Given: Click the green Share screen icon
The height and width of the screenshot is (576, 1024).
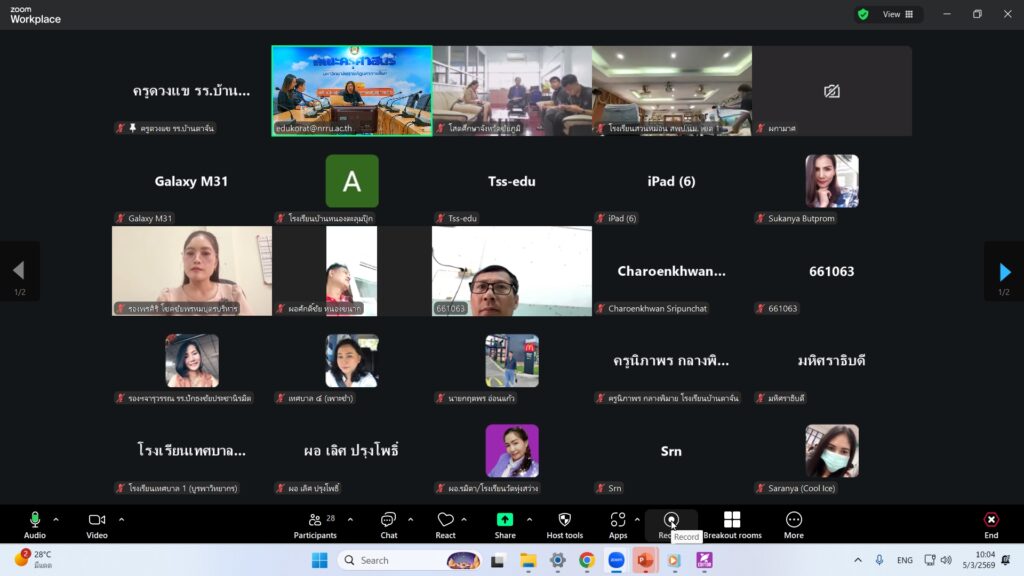Looking at the screenshot, I should [x=505, y=520].
